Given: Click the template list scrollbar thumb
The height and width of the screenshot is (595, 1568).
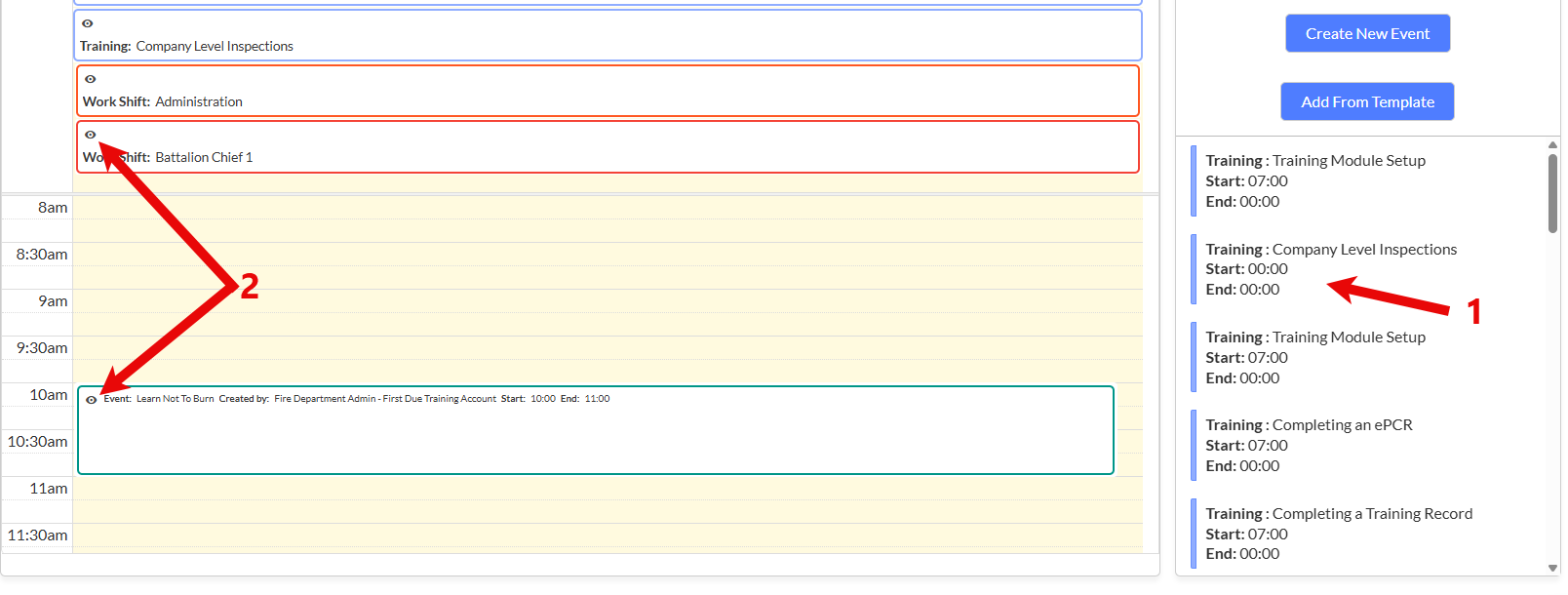Looking at the screenshot, I should point(1552,193).
